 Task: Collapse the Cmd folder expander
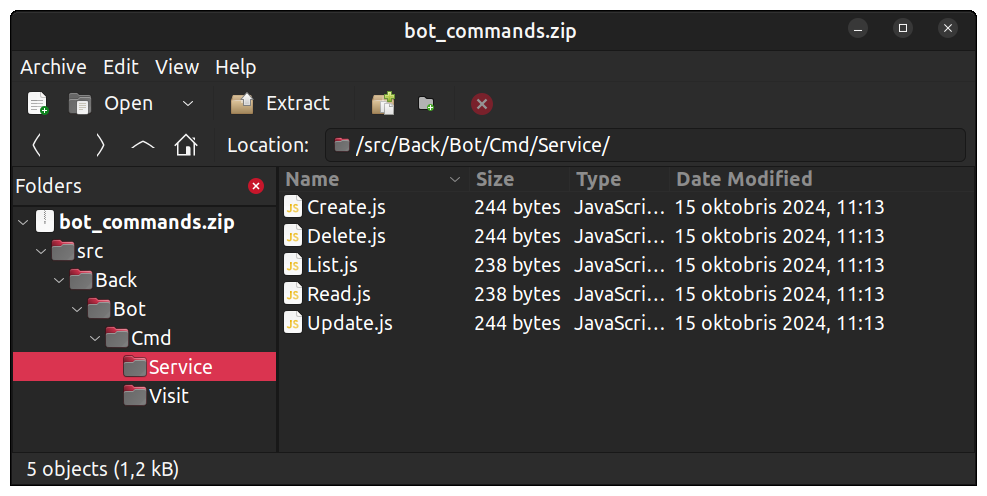(x=95, y=338)
